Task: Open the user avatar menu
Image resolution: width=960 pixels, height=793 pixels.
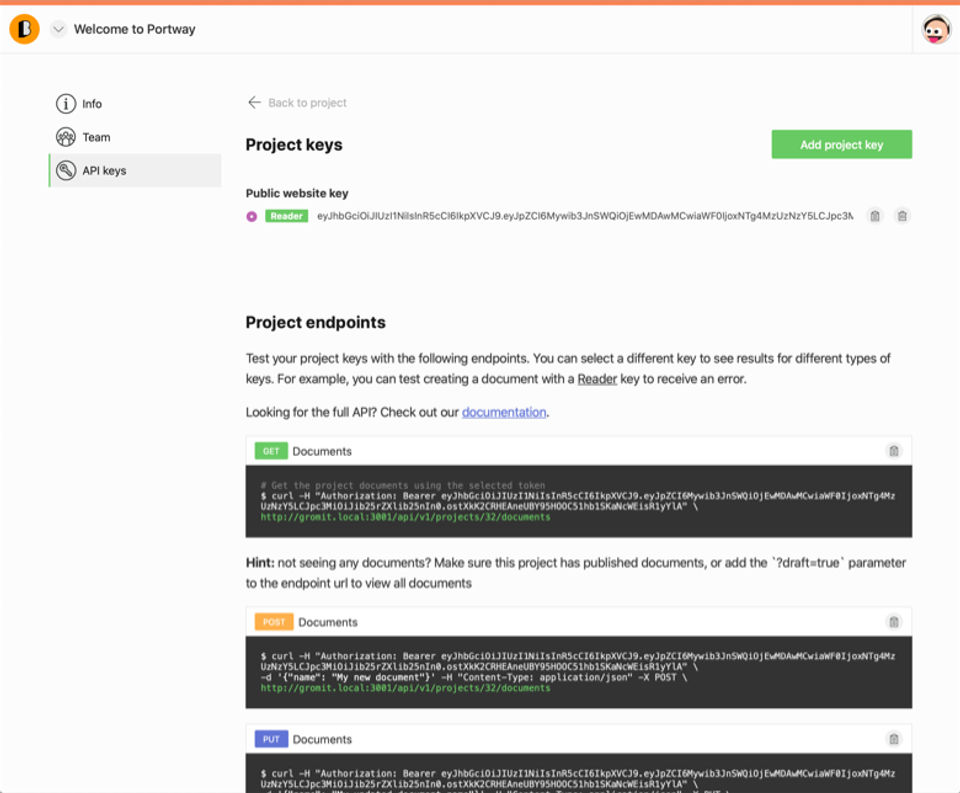Action: [x=936, y=29]
